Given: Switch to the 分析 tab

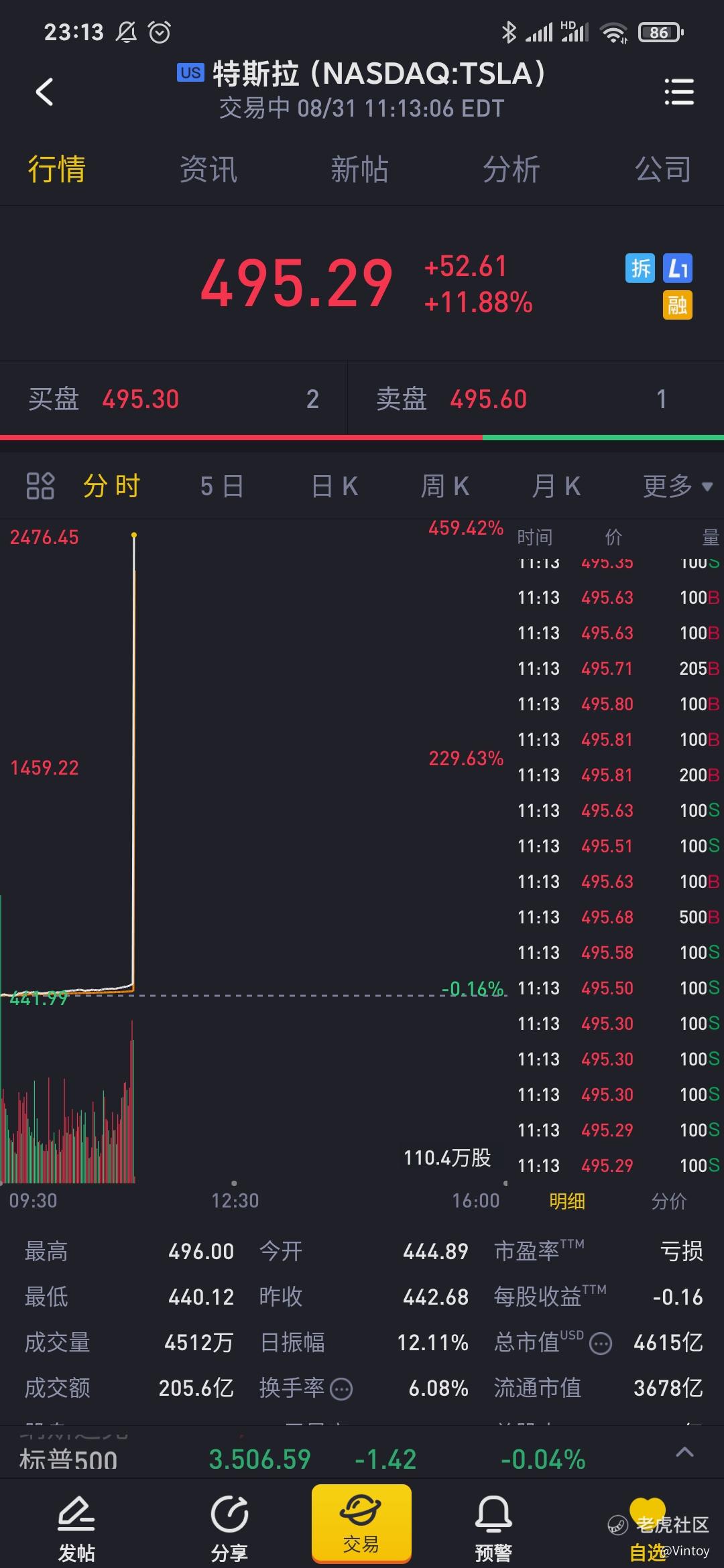Looking at the screenshot, I should [x=511, y=169].
